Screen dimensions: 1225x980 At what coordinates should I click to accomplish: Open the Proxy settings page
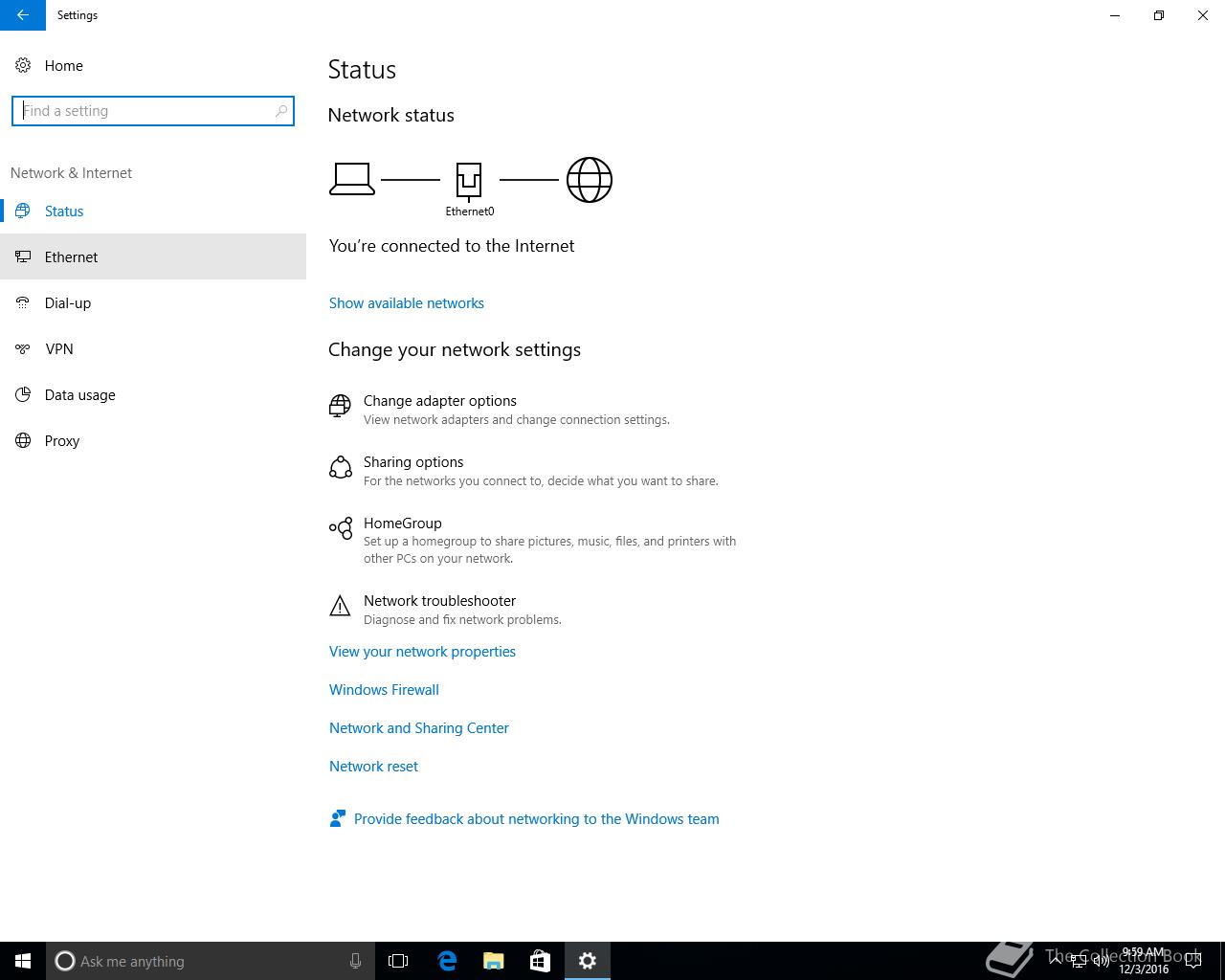point(153,440)
